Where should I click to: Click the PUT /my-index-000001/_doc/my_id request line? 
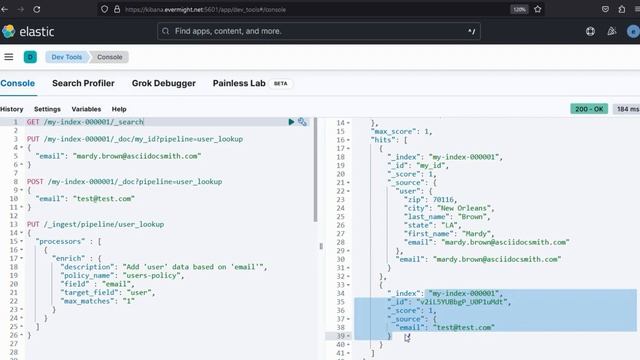[x=135, y=139]
